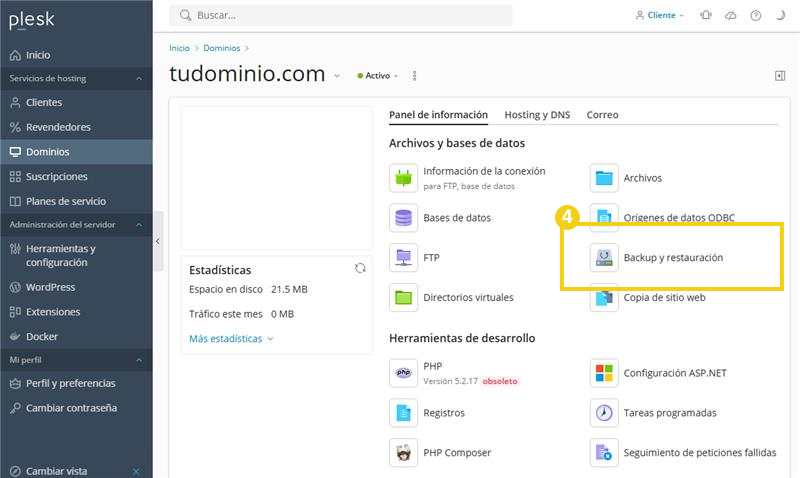
Task: Click the search magnifier icon
Action: click(x=185, y=15)
